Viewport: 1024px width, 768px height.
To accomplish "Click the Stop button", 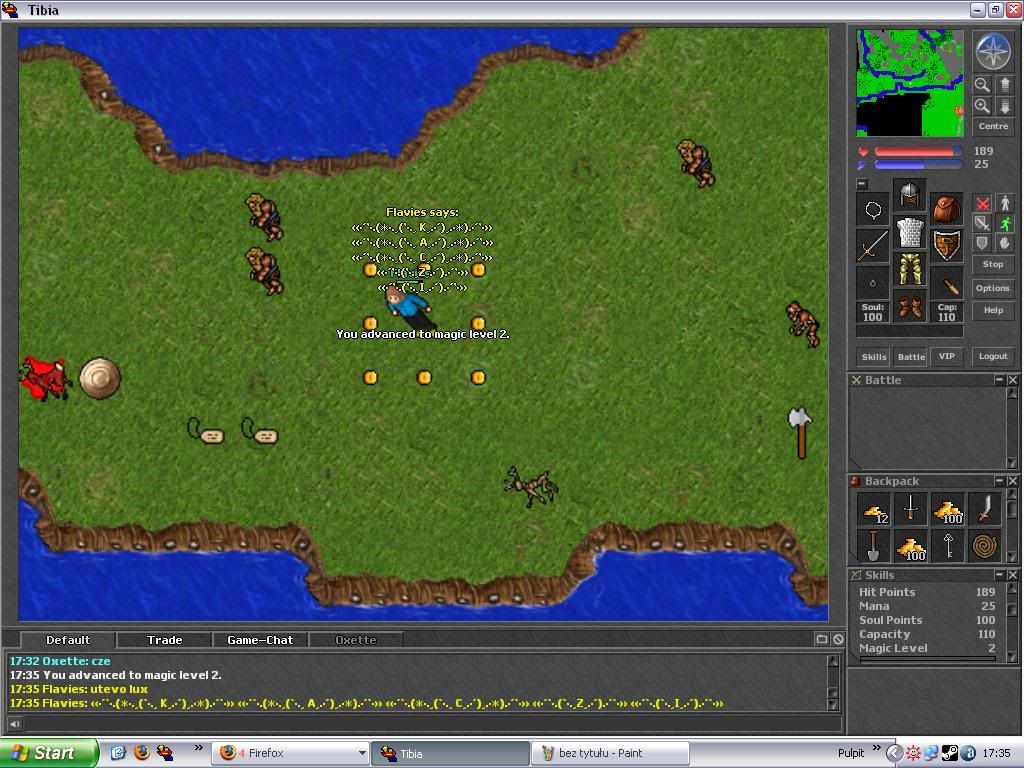I will point(993,264).
